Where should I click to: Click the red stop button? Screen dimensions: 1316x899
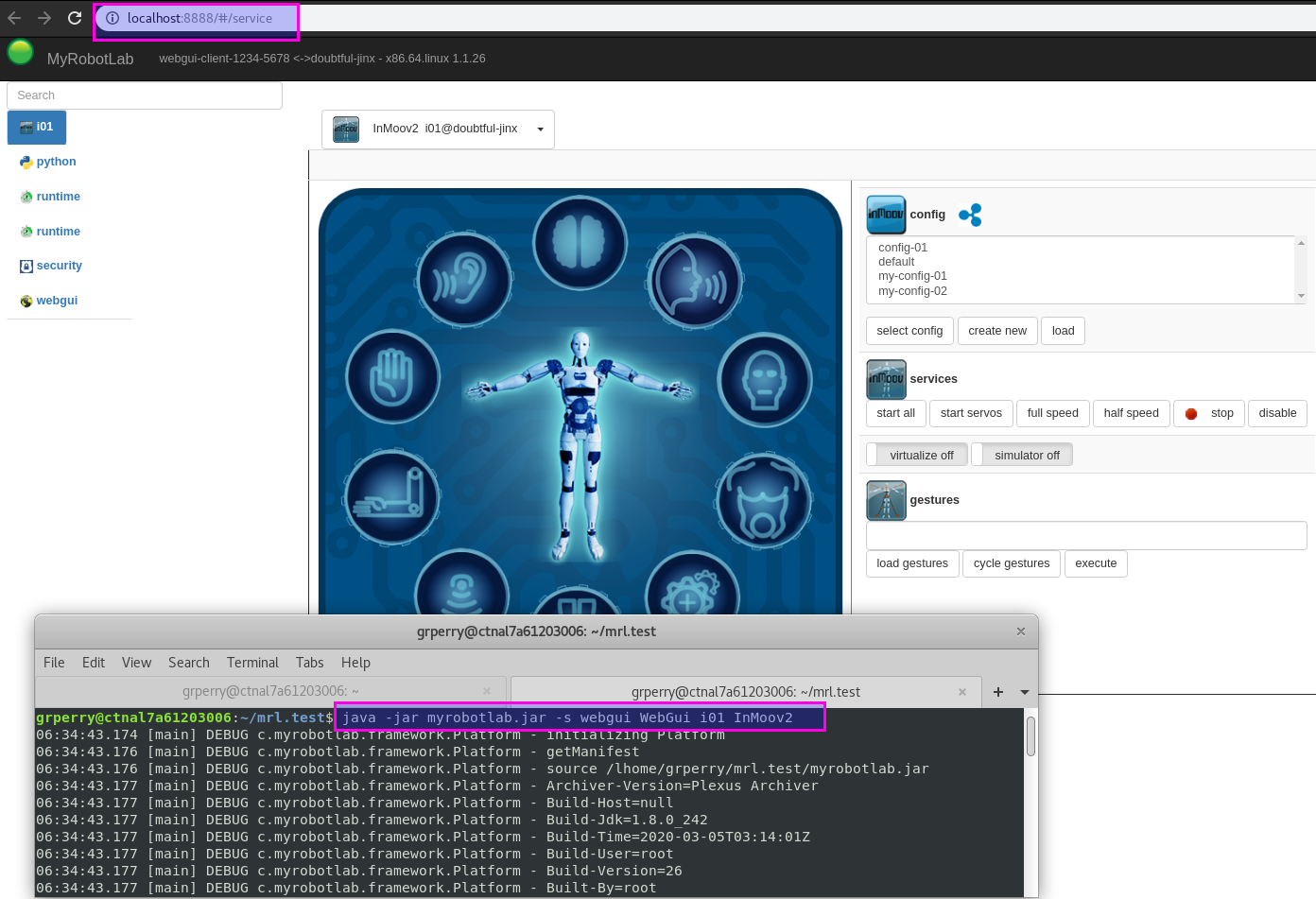pos(1209,413)
